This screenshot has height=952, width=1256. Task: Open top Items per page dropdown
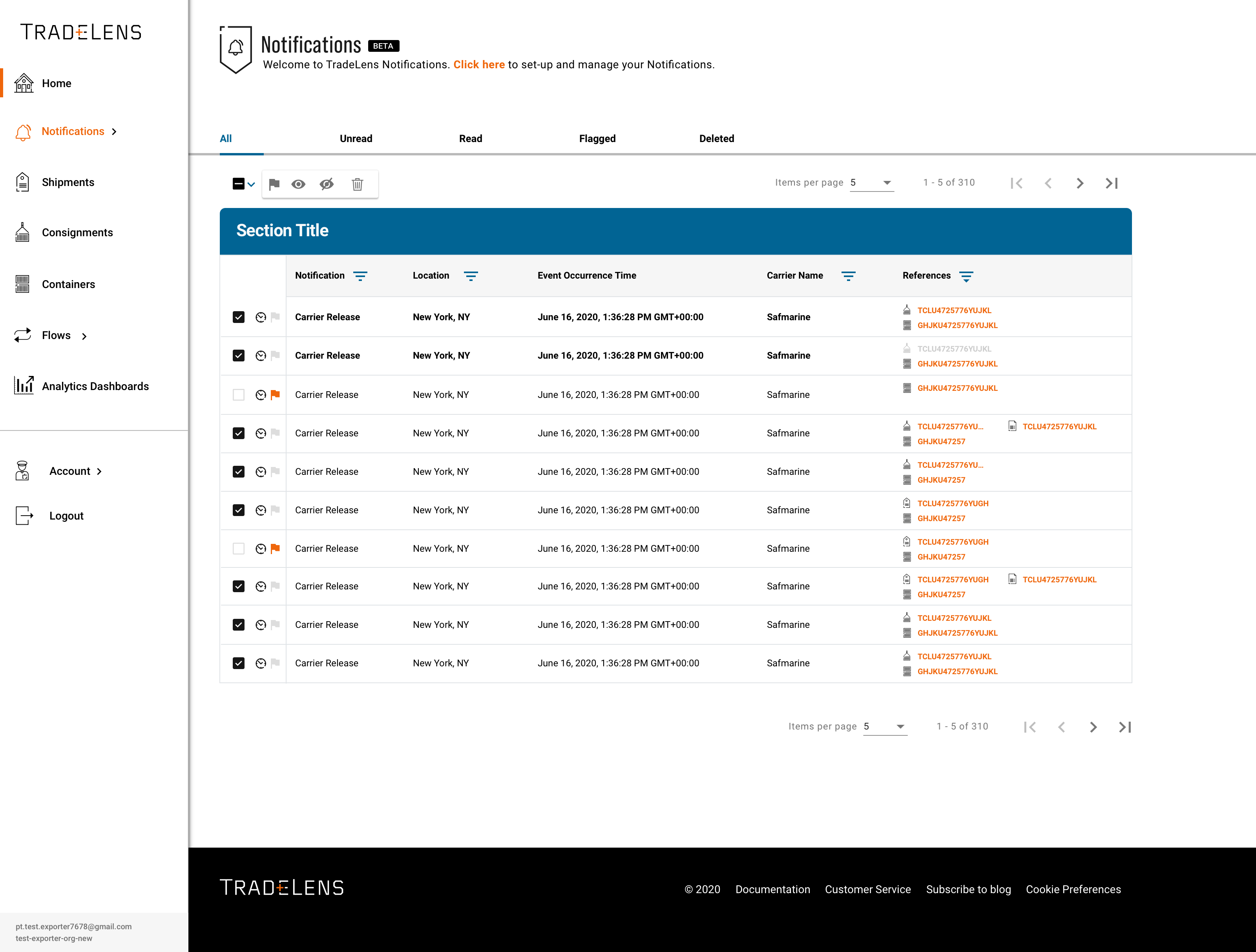(872, 183)
